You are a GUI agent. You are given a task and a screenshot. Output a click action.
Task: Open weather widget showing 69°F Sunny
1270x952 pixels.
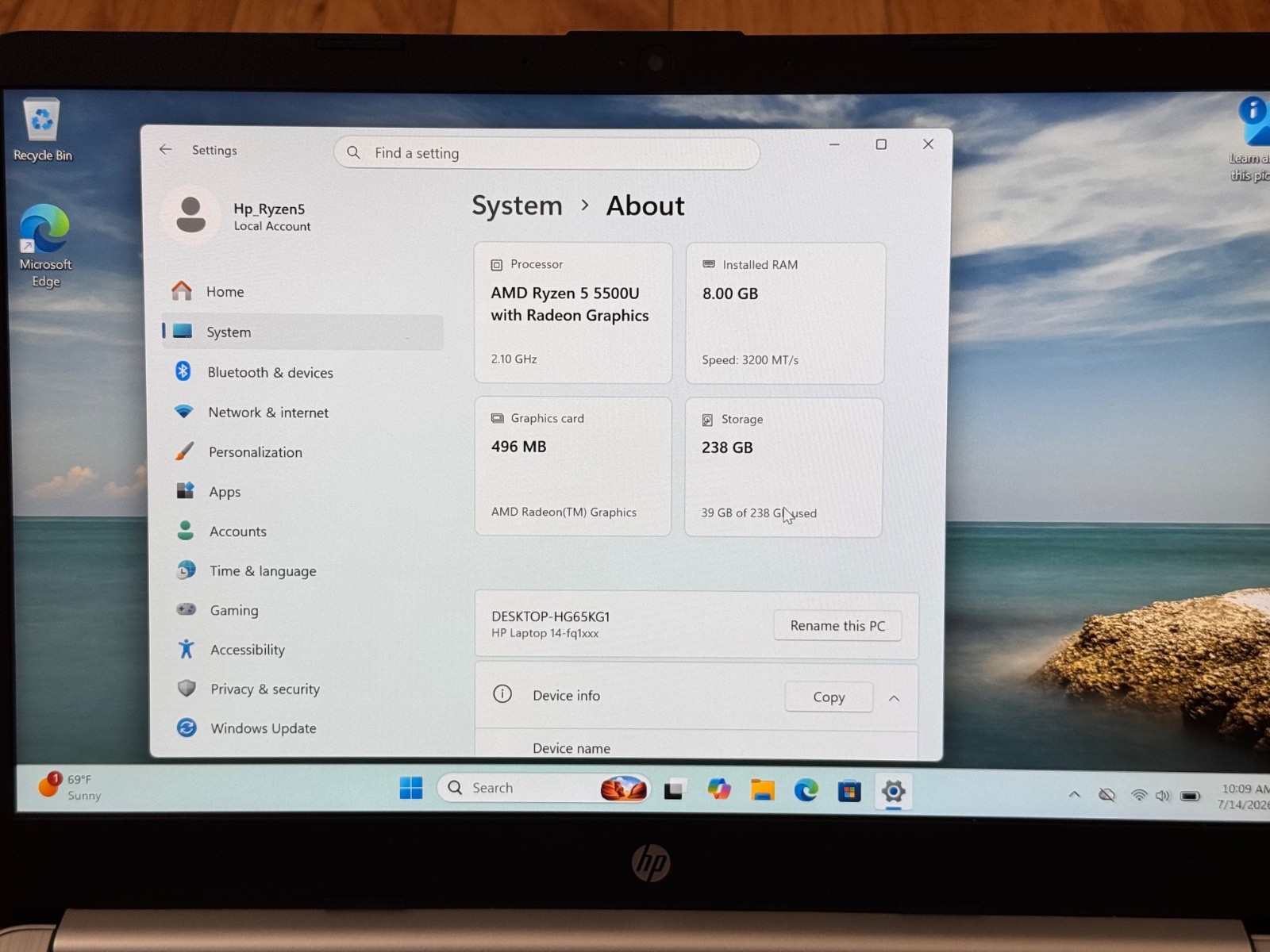70,787
